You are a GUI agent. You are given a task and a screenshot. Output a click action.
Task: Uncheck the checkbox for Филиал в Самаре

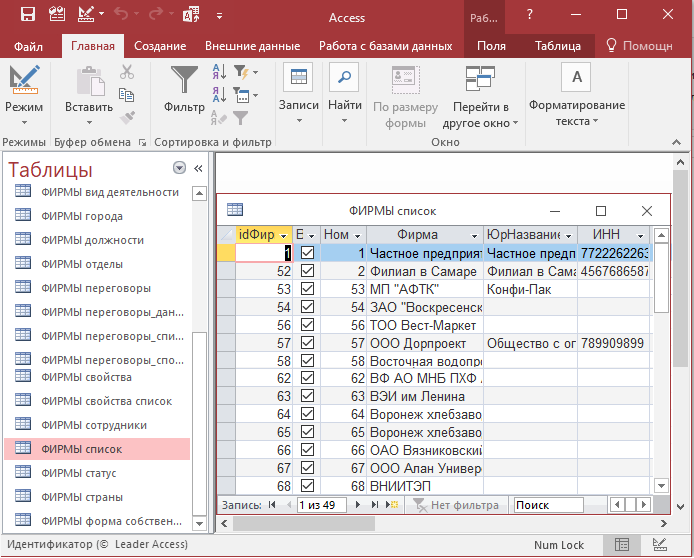click(x=307, y=271)
